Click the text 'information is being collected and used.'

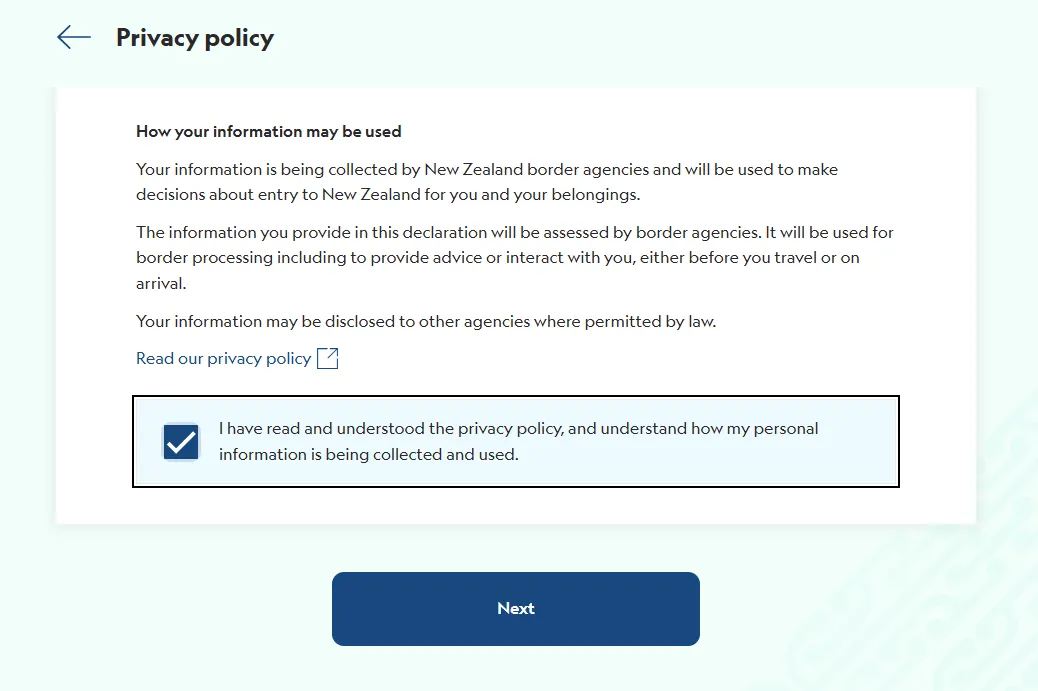(368, 454)
